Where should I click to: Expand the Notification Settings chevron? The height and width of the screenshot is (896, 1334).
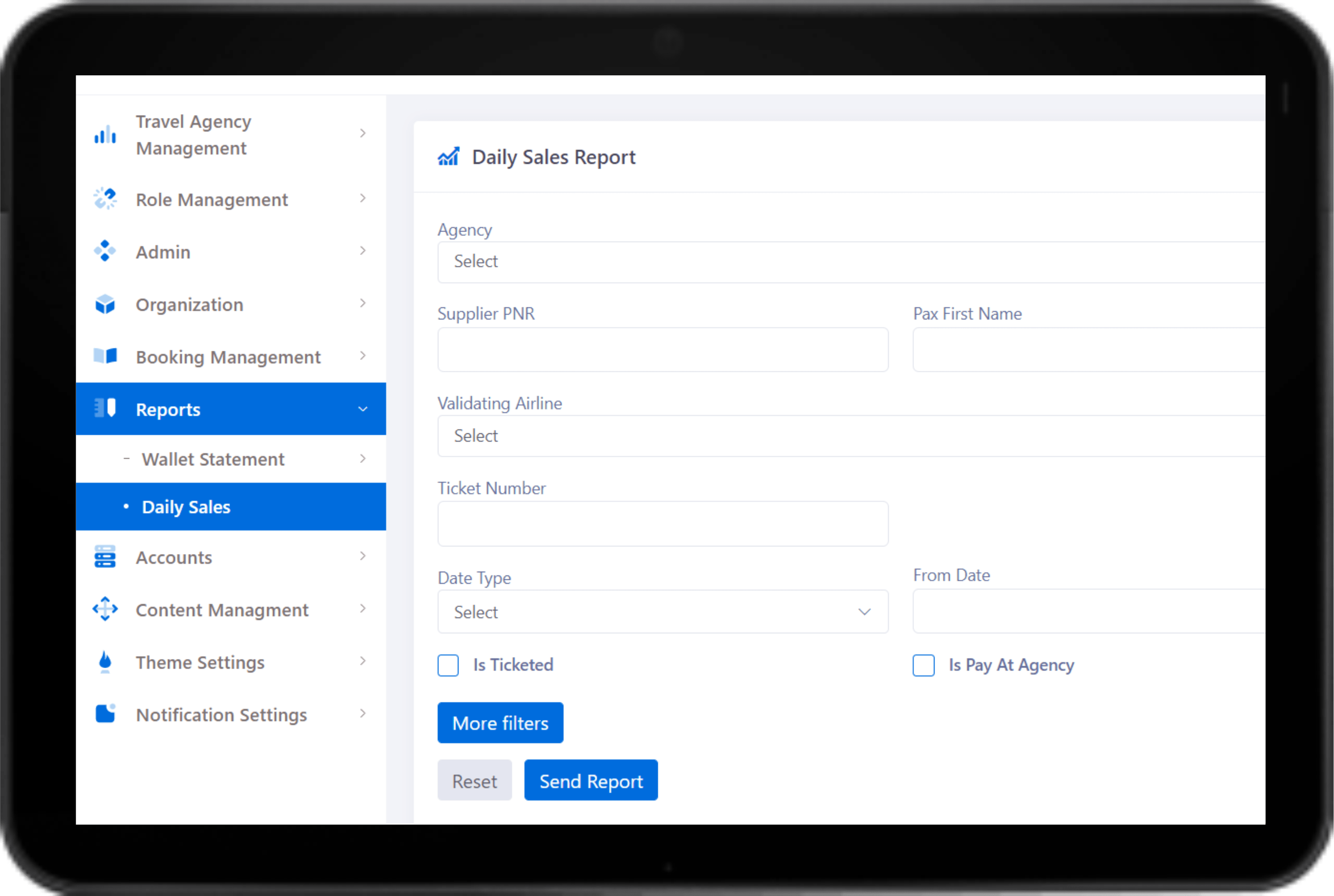363,714
